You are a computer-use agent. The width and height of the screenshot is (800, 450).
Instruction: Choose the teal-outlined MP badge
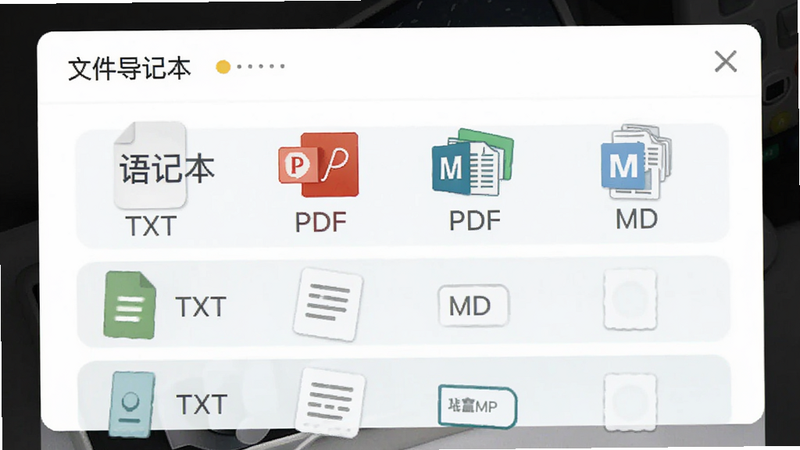pos(477,406)
